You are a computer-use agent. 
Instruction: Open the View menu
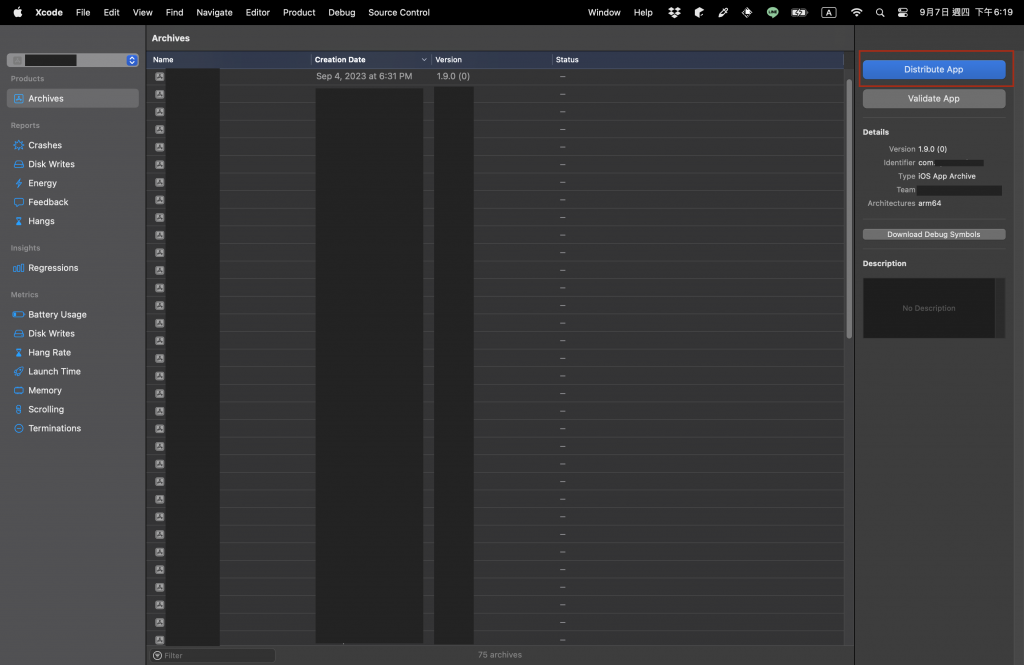pos(142,12)
